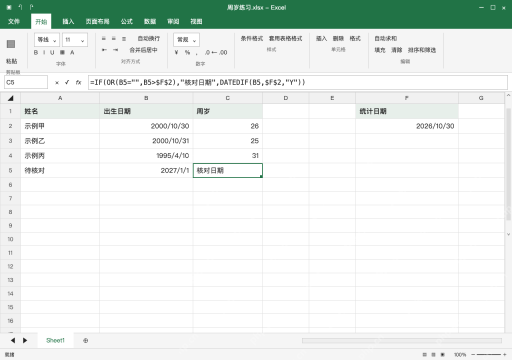This screenshot has width=512, height=360.
Task: Click the font color A icon
Action: pyautogui.click(x=72, y=52)
